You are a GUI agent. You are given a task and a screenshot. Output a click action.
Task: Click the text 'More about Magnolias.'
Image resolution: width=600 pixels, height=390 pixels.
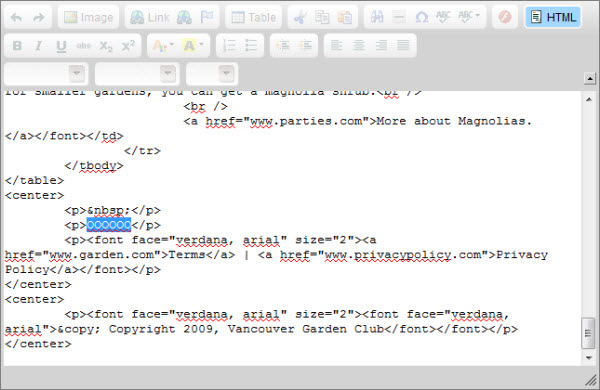coord(454,121)
